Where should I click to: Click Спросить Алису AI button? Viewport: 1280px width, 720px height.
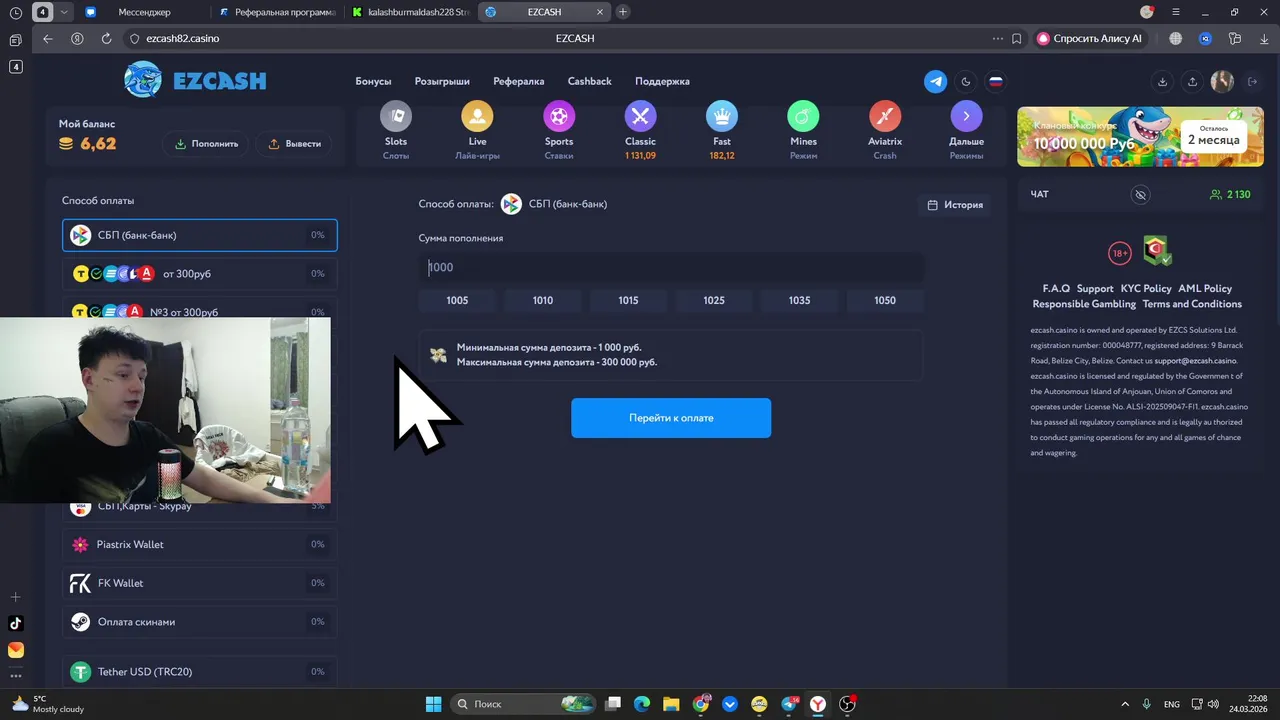(1090, 38)
